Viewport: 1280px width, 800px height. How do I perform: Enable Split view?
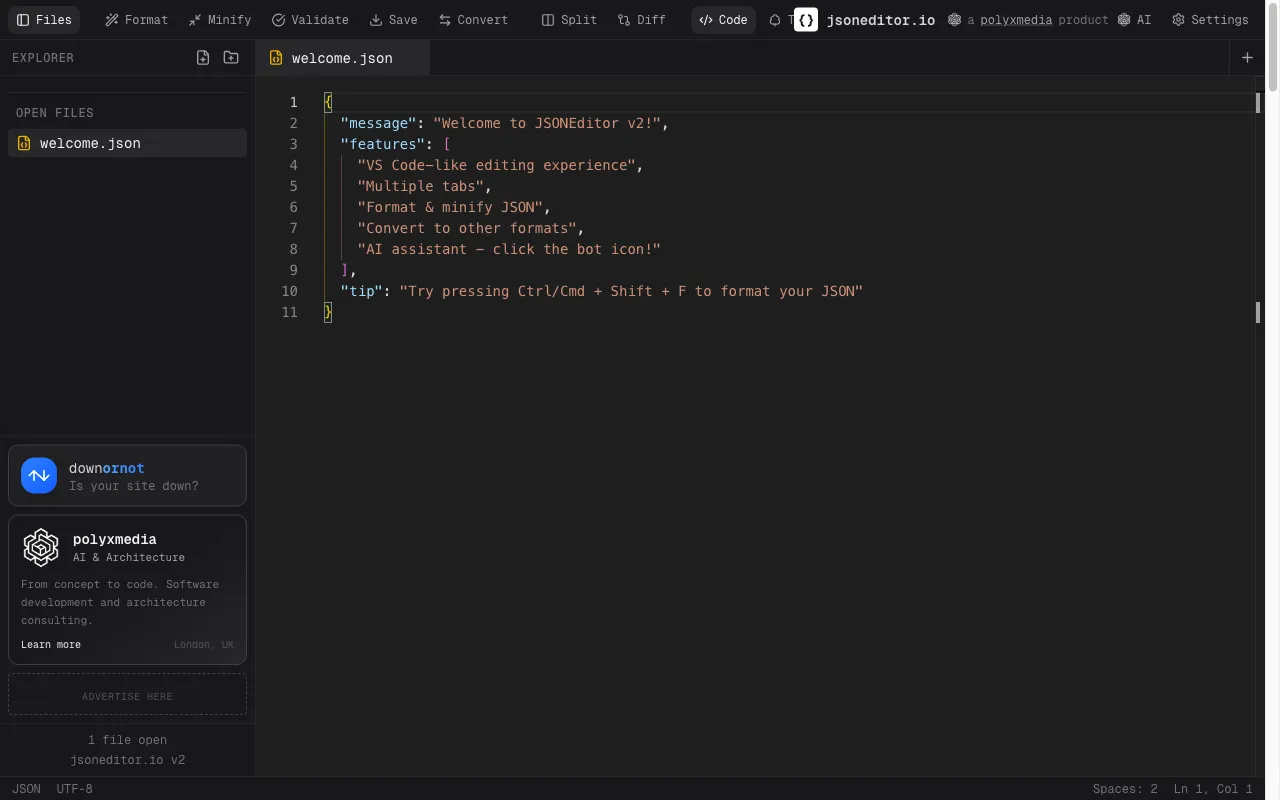point(569,20)
